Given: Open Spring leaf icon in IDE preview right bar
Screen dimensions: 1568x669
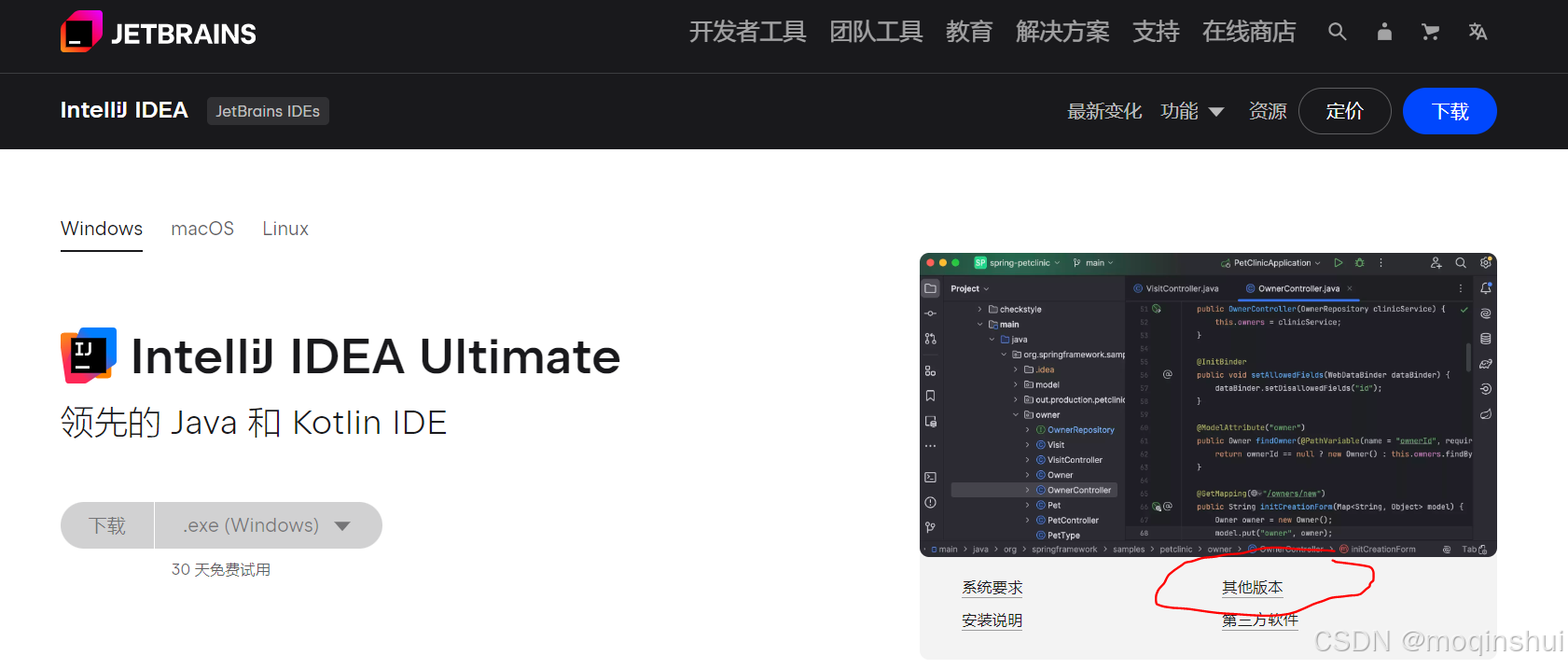Looking at the screenshot, I should click(x=1486, y=413).
